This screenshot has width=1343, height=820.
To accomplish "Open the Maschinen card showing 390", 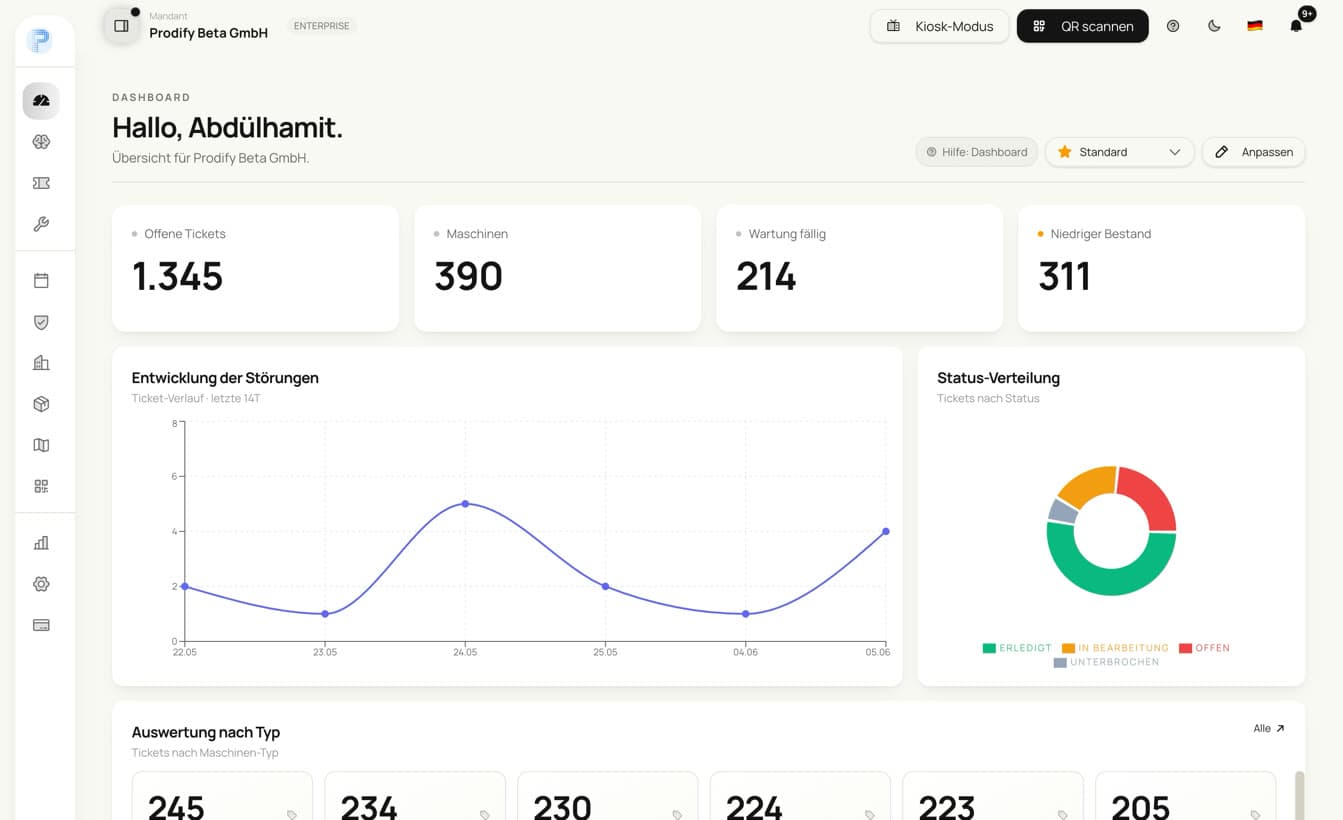I will pos(557,268).
